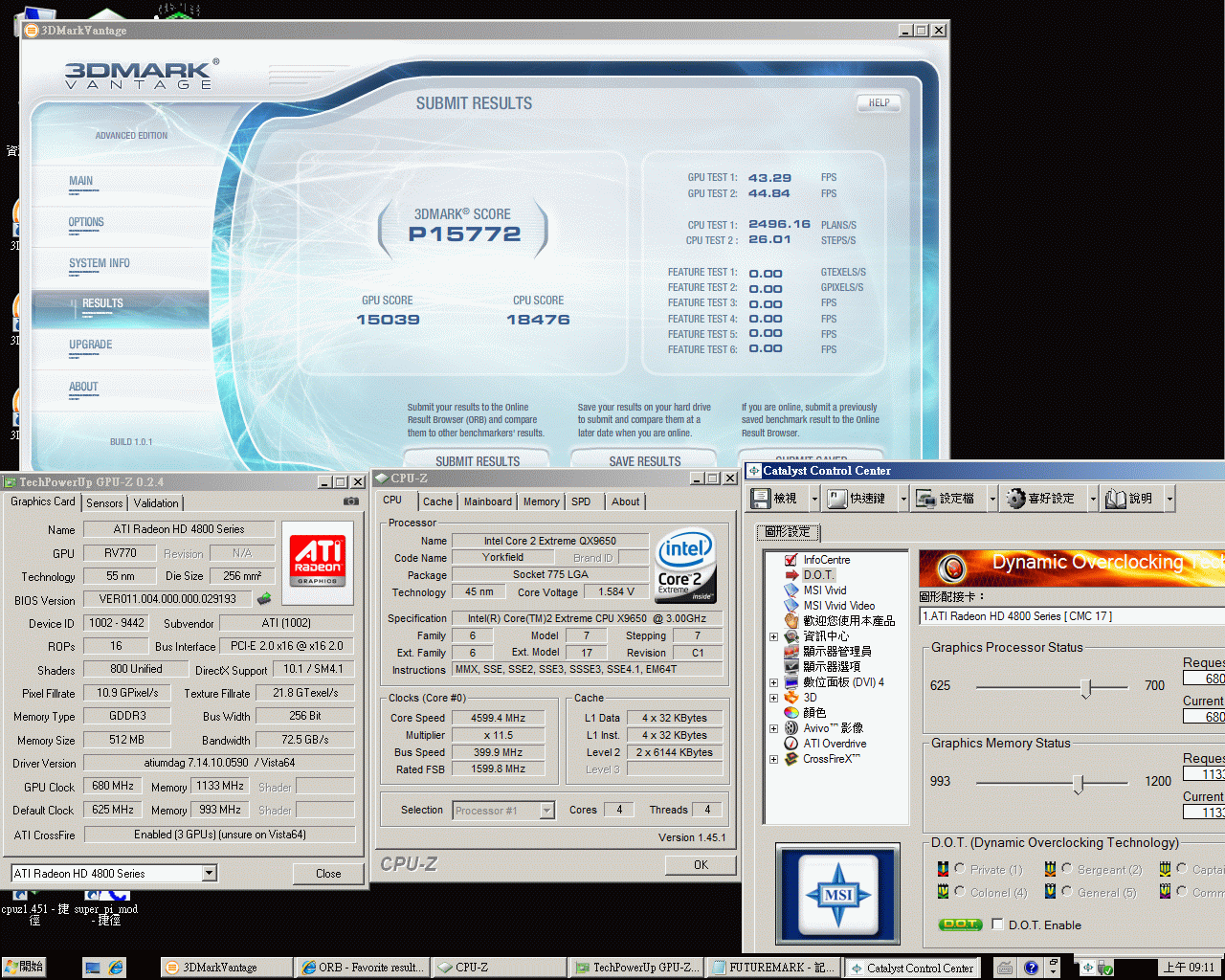Click the Dynamic Overclocking banner round icon
Screen dimensions: 1225x980
pyautogui.click(x=951, y=568)
